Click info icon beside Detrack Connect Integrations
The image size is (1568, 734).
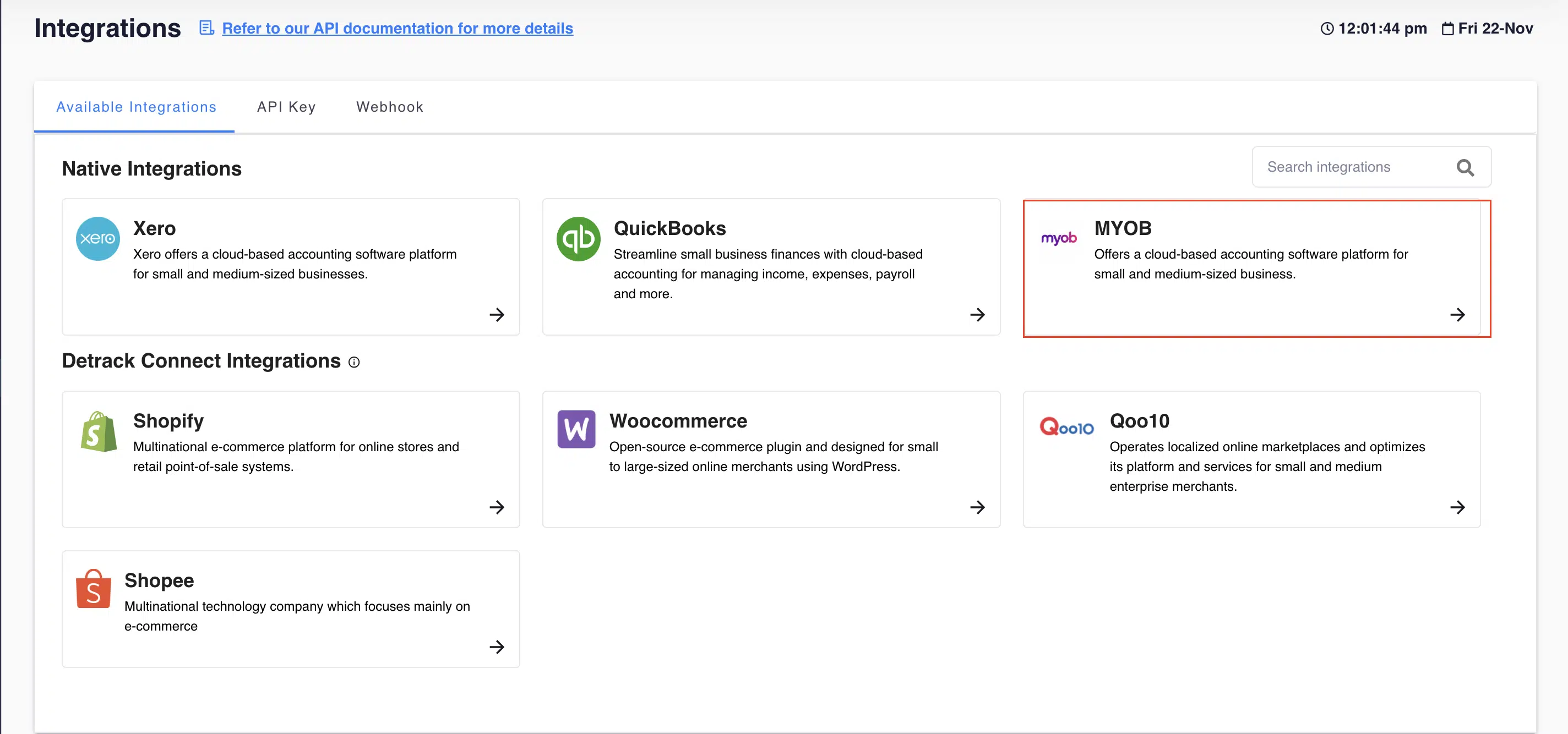[x=353, y=363]
